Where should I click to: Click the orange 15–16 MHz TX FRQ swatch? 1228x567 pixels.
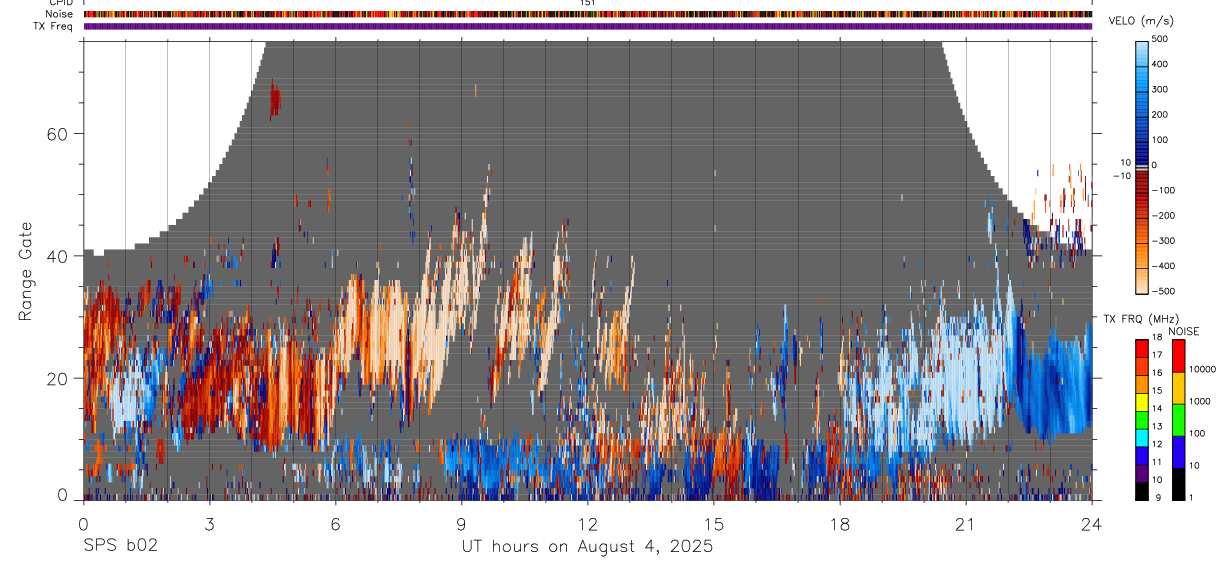coord(1142,383)
